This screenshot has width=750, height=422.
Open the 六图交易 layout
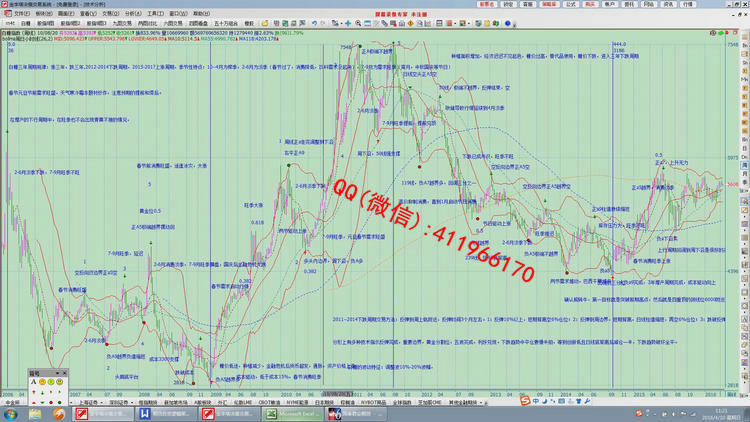(173, 23)
